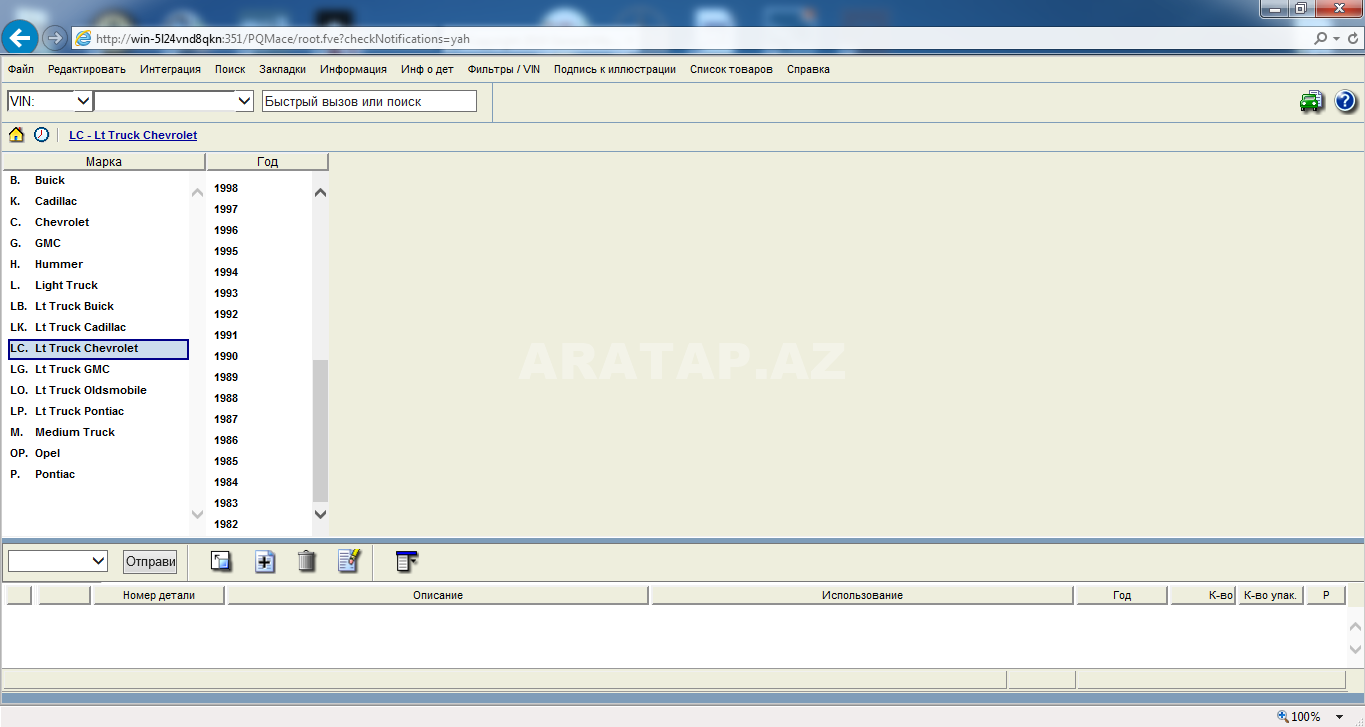Open the Список товаров menu
1365x727 pixels.
731,69
